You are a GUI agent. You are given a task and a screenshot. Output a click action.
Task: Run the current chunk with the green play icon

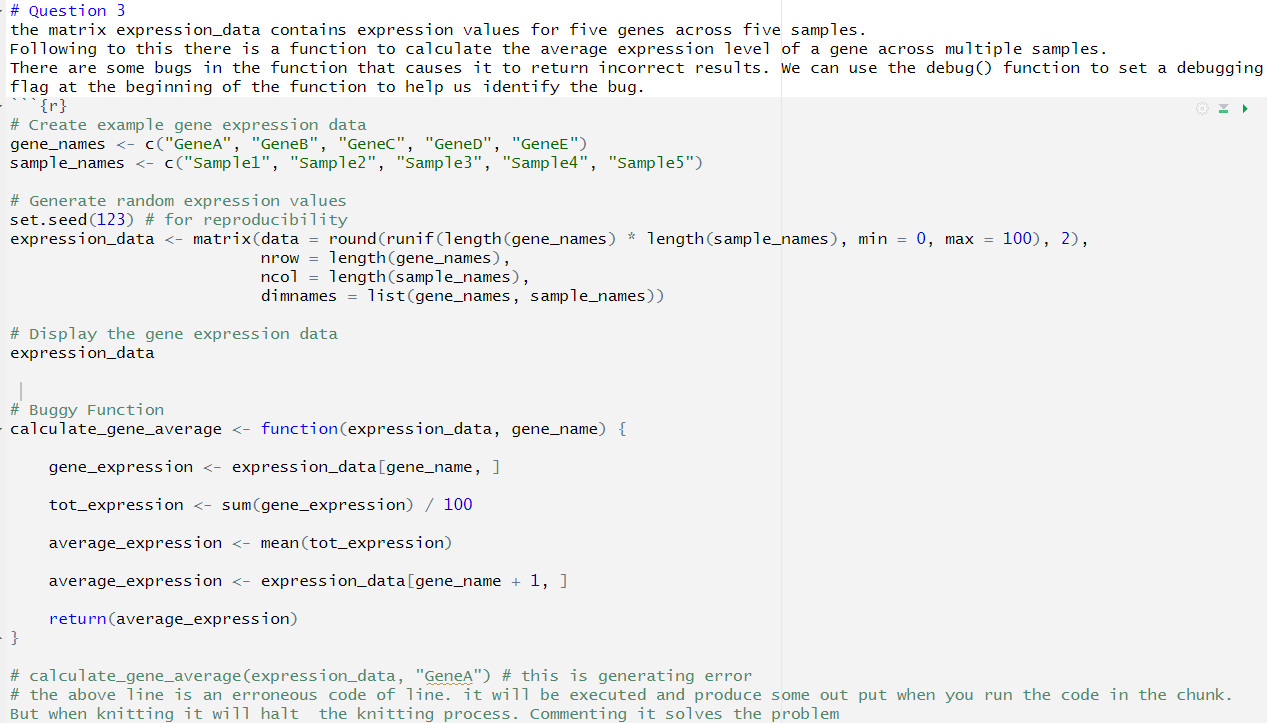point(1245,108)
